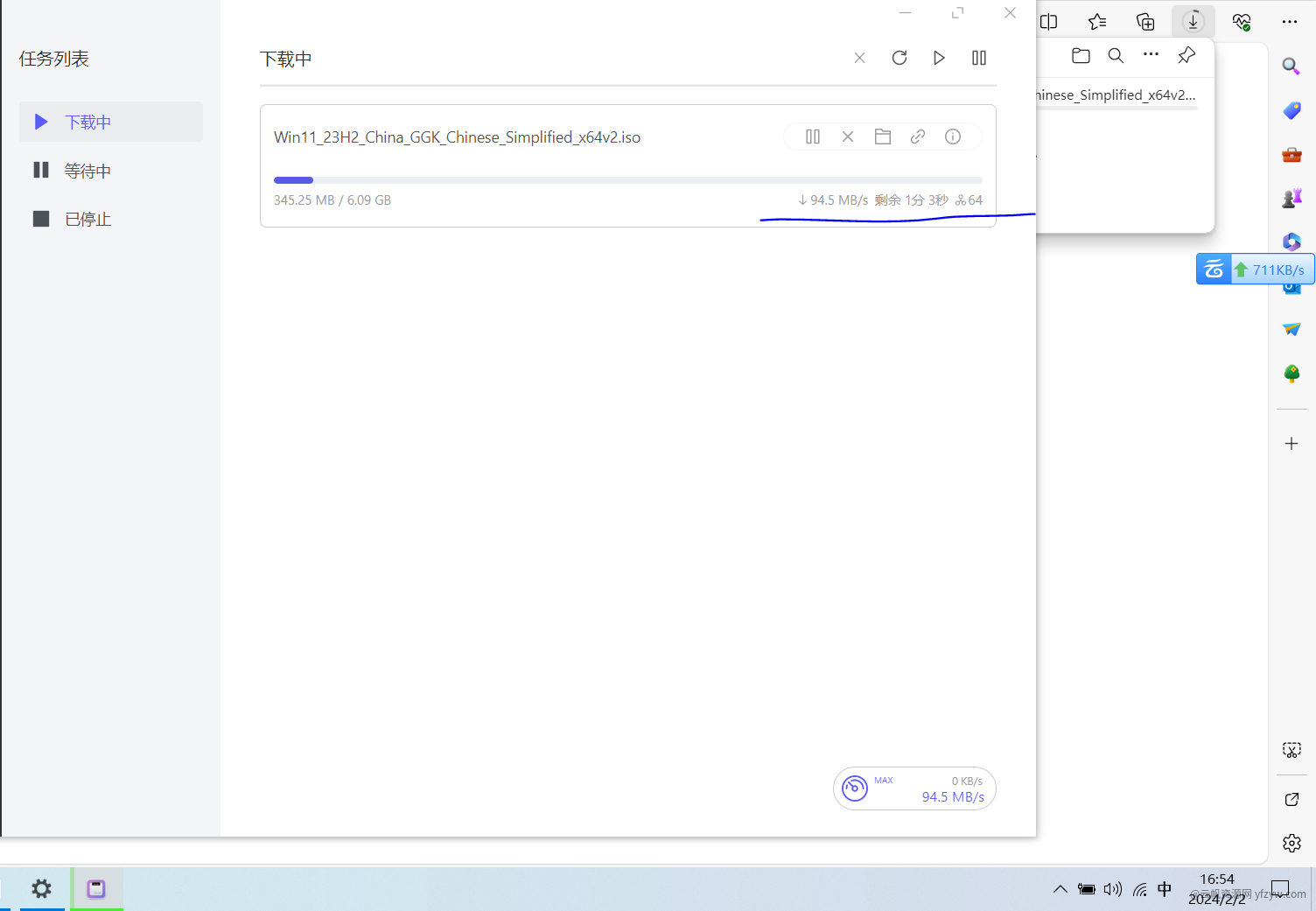1316x911 pixels.
Task: Open the 下载中 task list
Action: click(x=111, y=122)
